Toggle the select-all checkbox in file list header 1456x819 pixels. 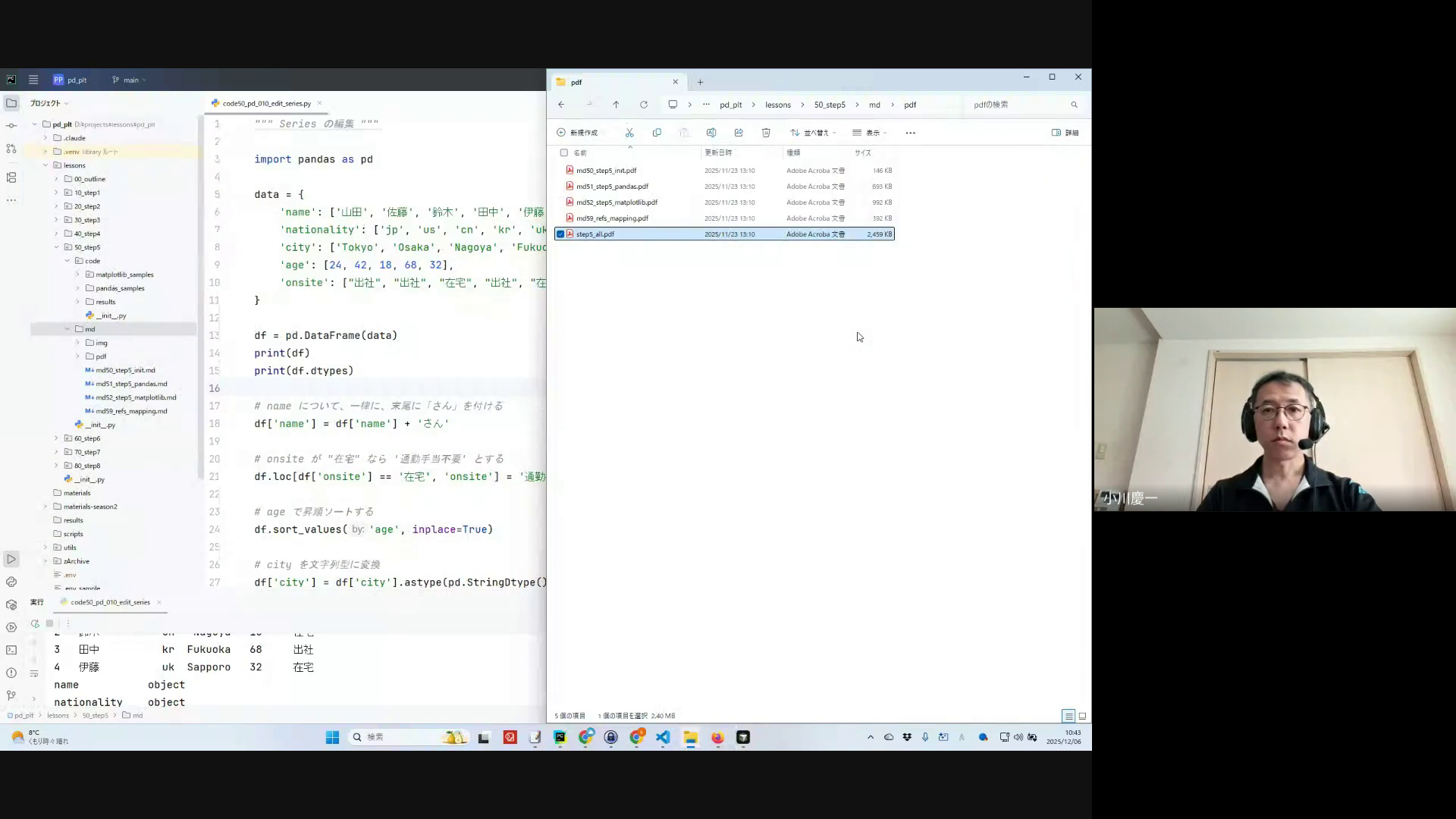click(x=563, y=152)
